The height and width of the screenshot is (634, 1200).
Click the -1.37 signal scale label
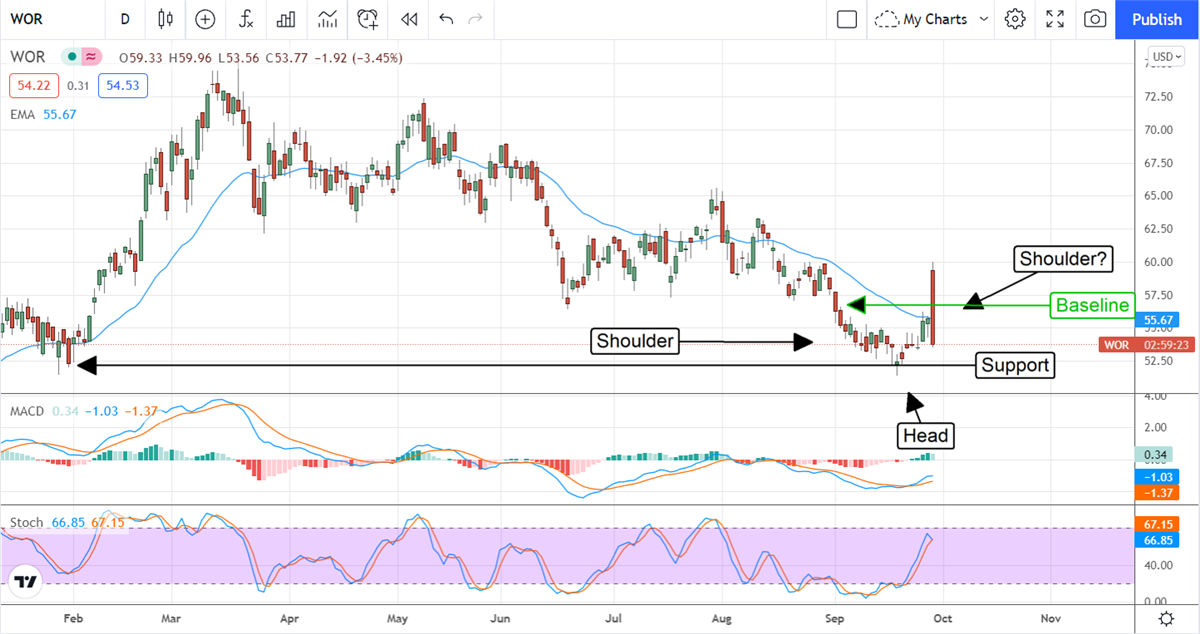point(1156,494)
